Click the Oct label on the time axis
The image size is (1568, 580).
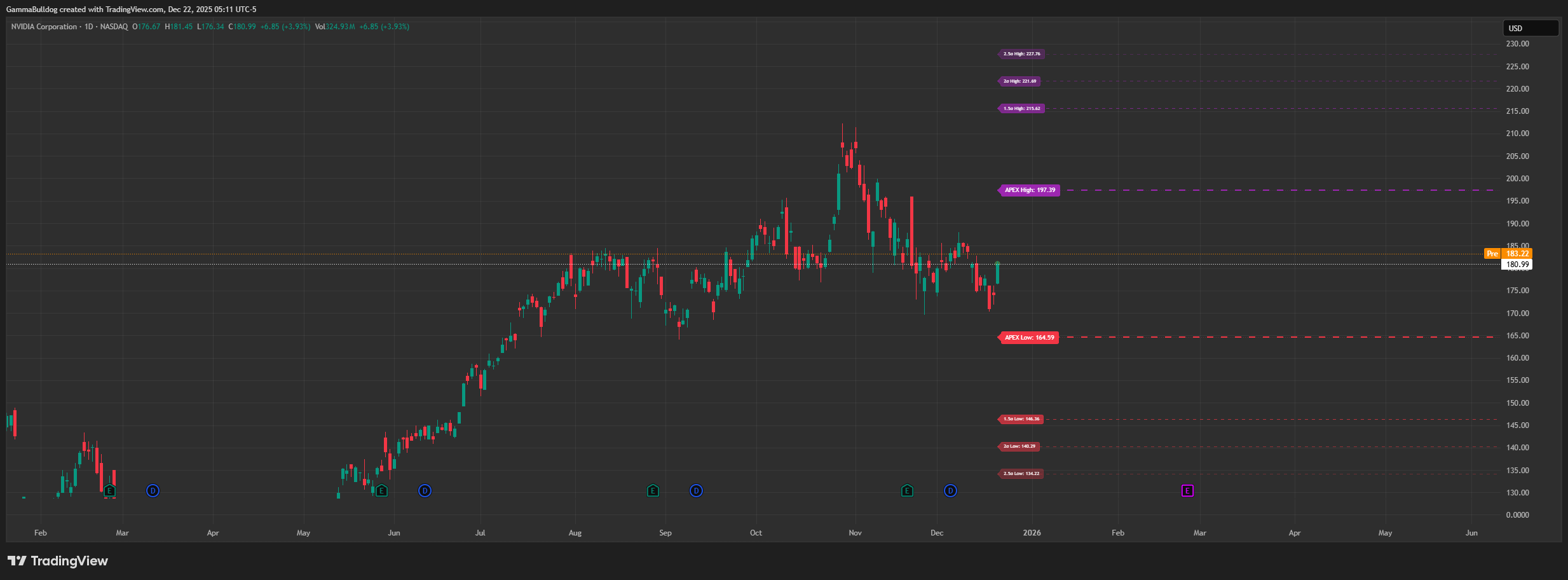[x=756, y=533]
